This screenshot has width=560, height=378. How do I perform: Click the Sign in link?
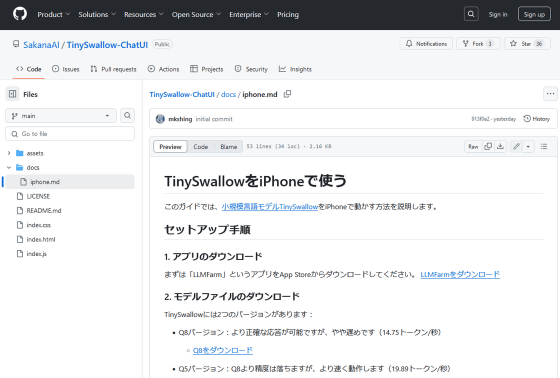498,14
